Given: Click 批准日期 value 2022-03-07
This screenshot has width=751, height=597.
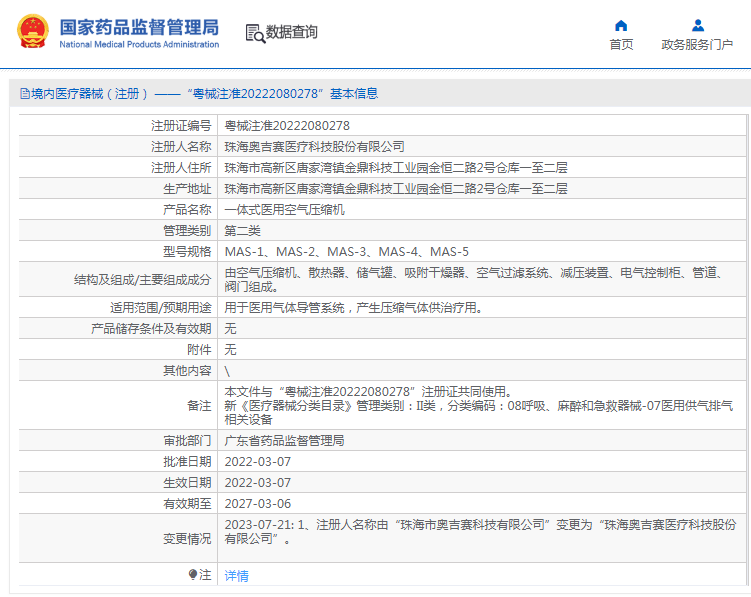Looking at the screenshot, I should click(x=258, y=462).
